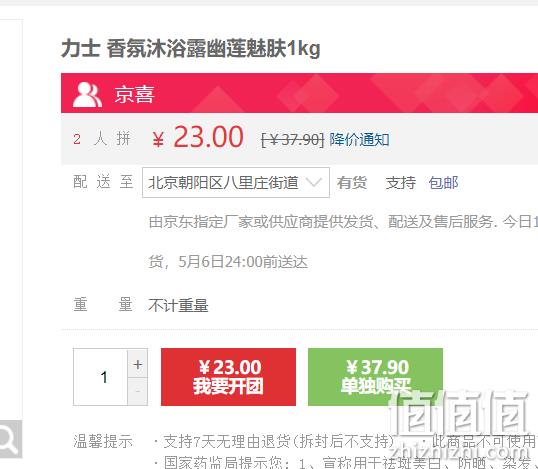The height and width of the screenshot is (469, 538).
Task: Start a group buy with 我要开团 button
Action: [x=228, y=377]
